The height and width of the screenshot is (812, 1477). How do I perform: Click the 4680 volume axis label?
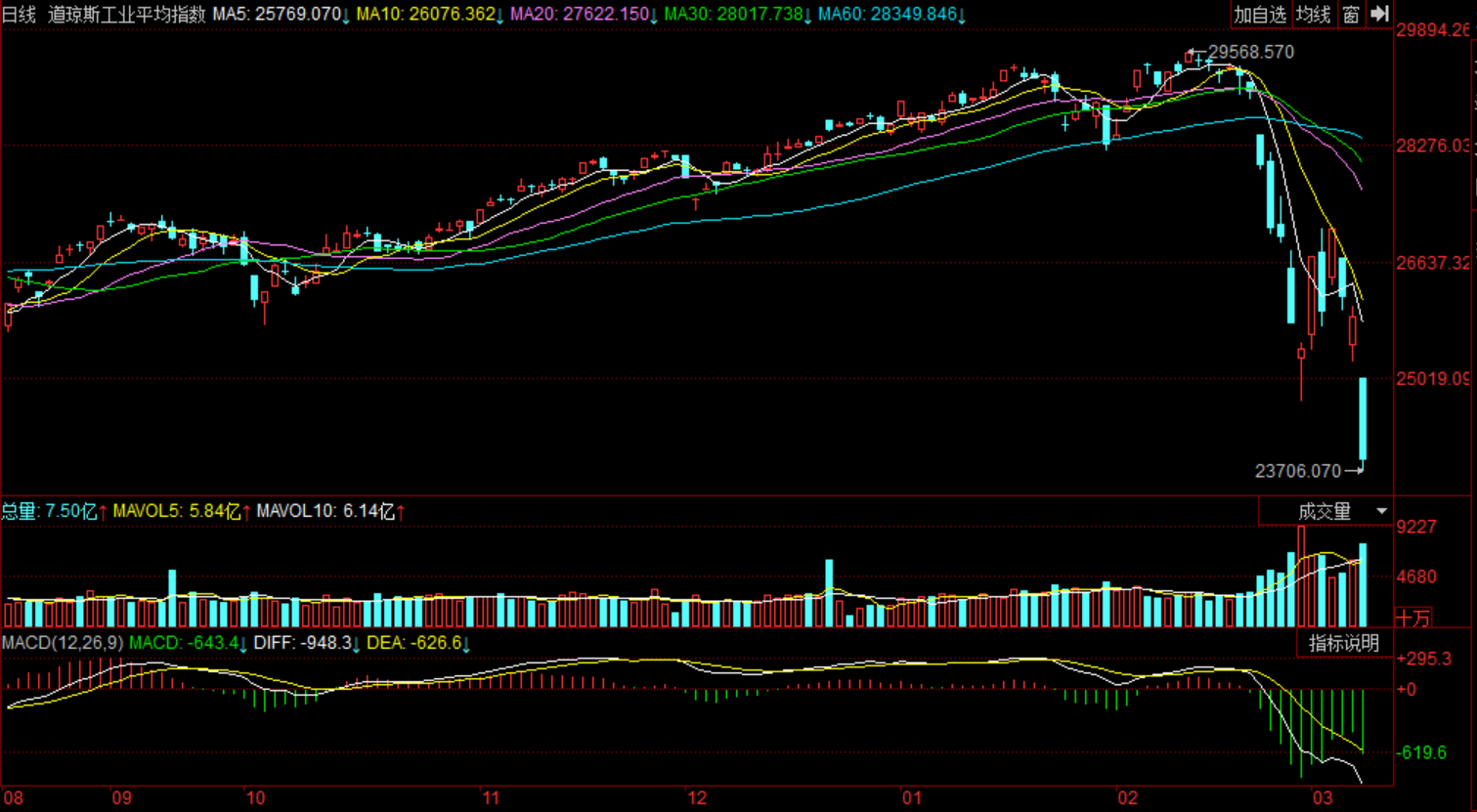[x=1416, y=577]
